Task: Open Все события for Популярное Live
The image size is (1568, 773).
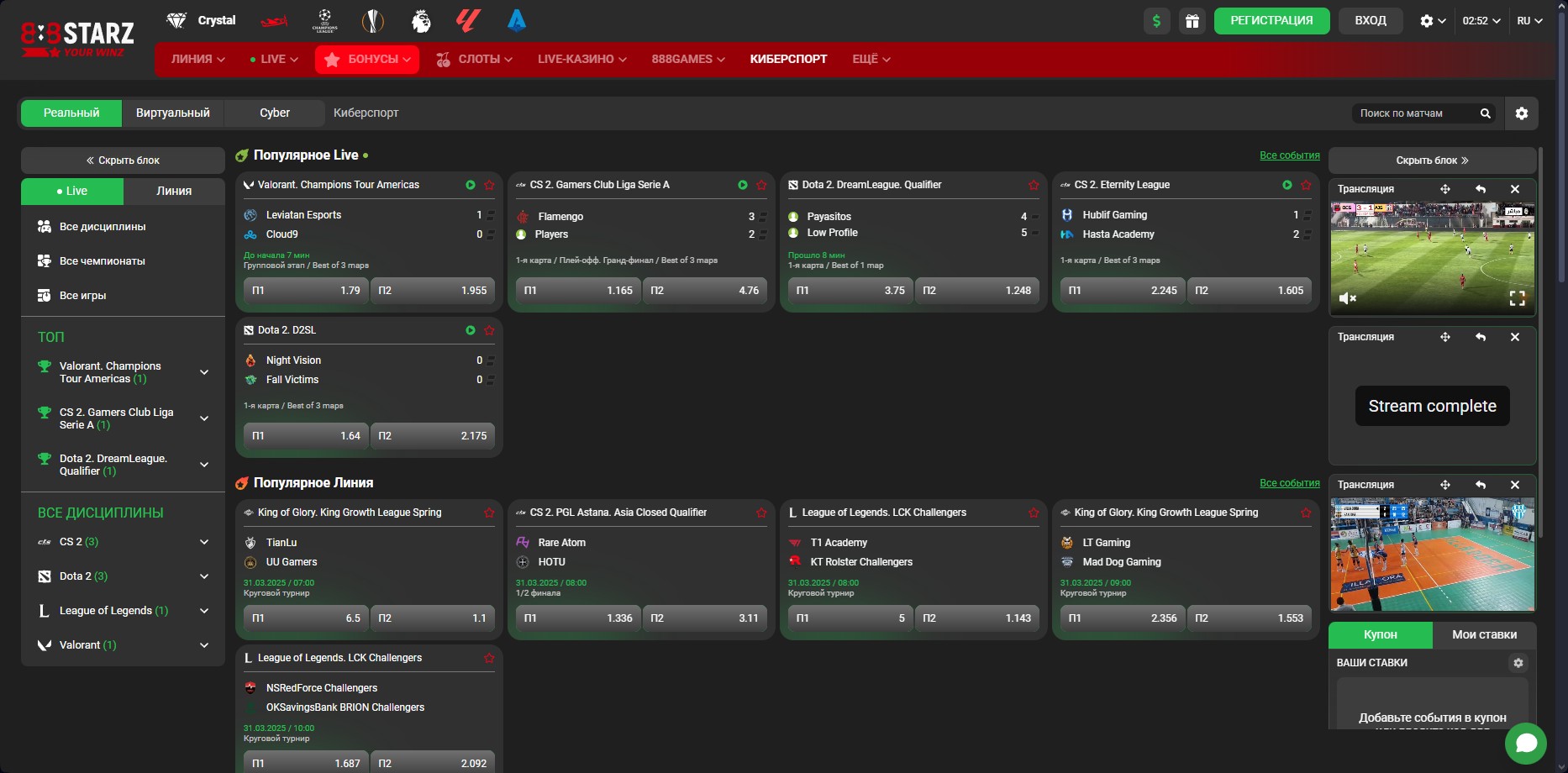Action: click(x=1290, y=155)
